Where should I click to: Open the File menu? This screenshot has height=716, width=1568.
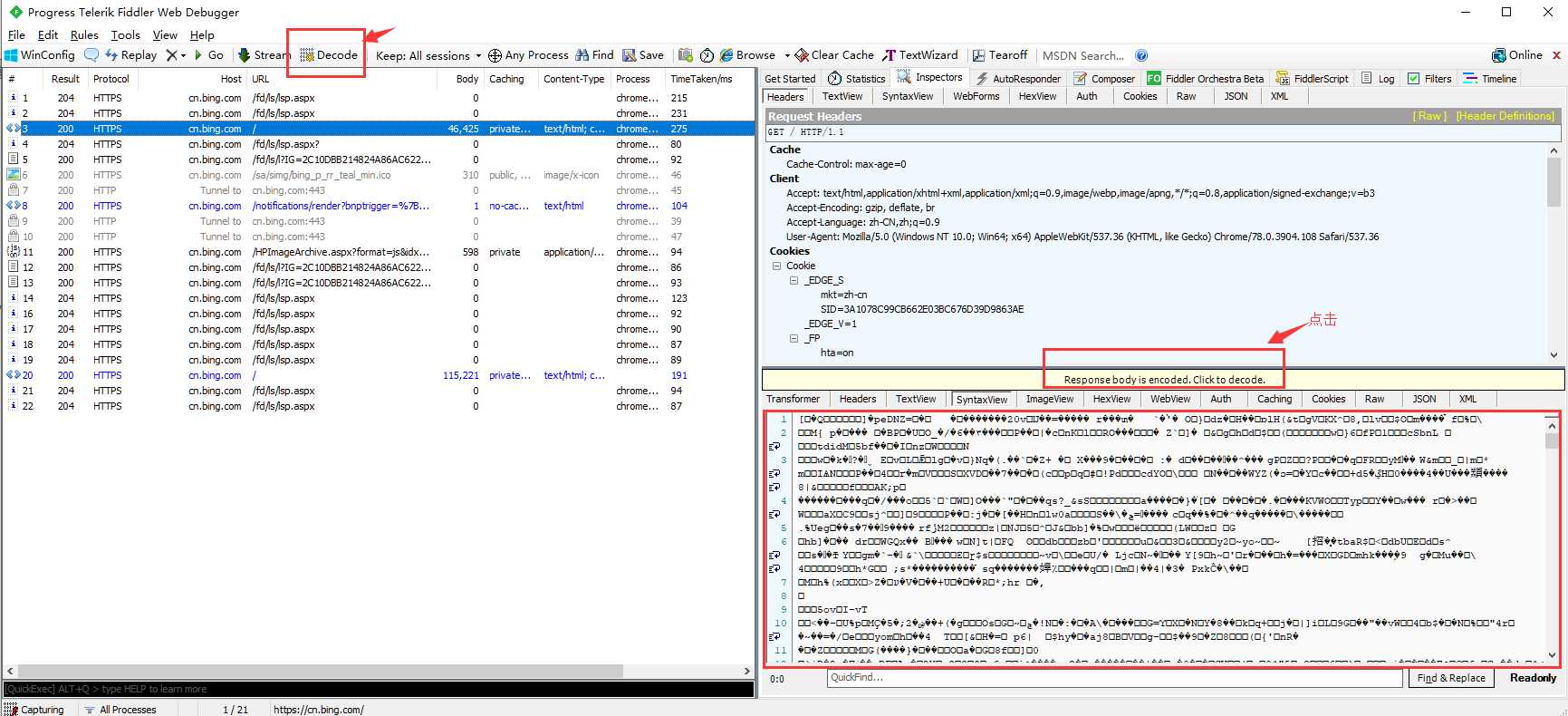[x=16, y=34]
